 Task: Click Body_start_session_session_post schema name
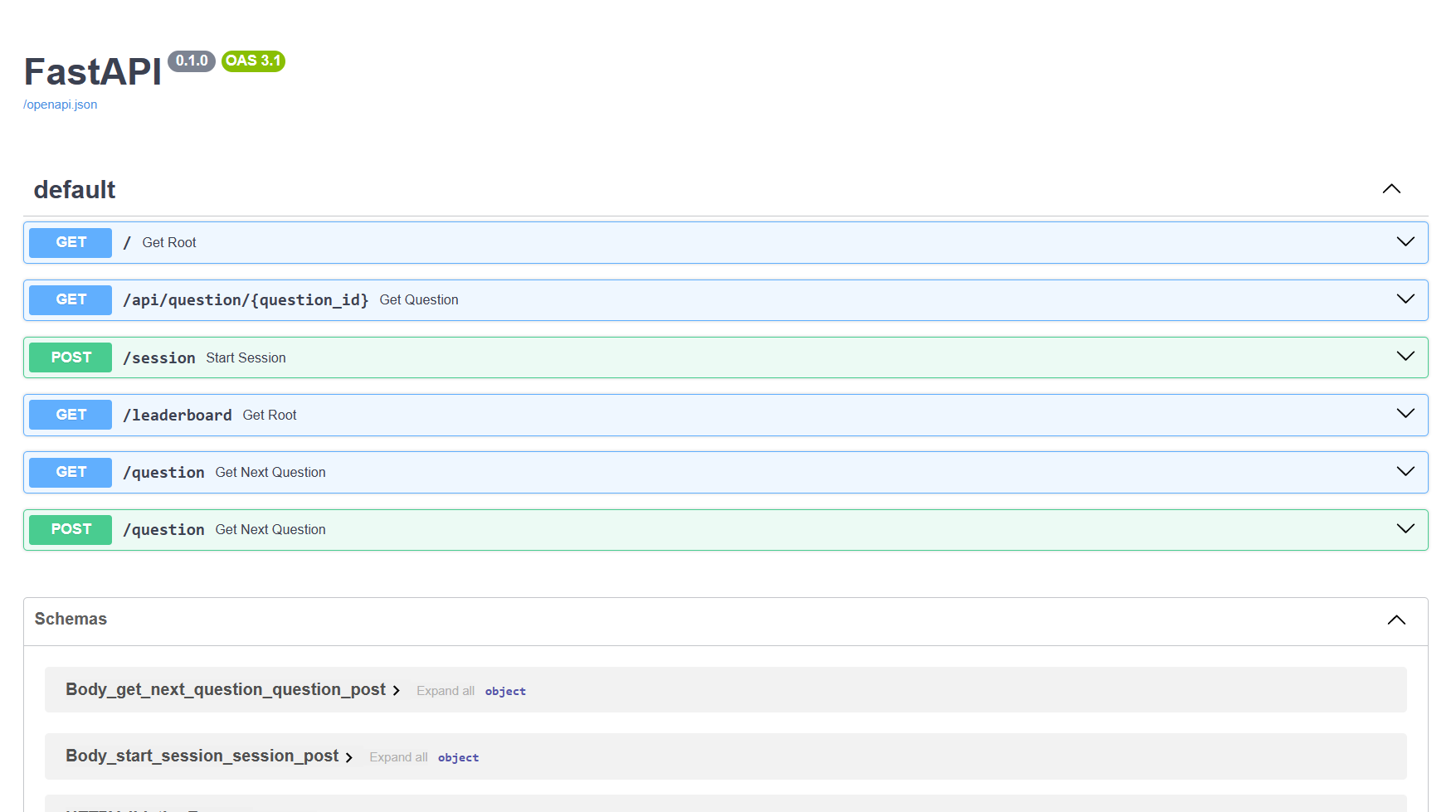coord(202,756)
